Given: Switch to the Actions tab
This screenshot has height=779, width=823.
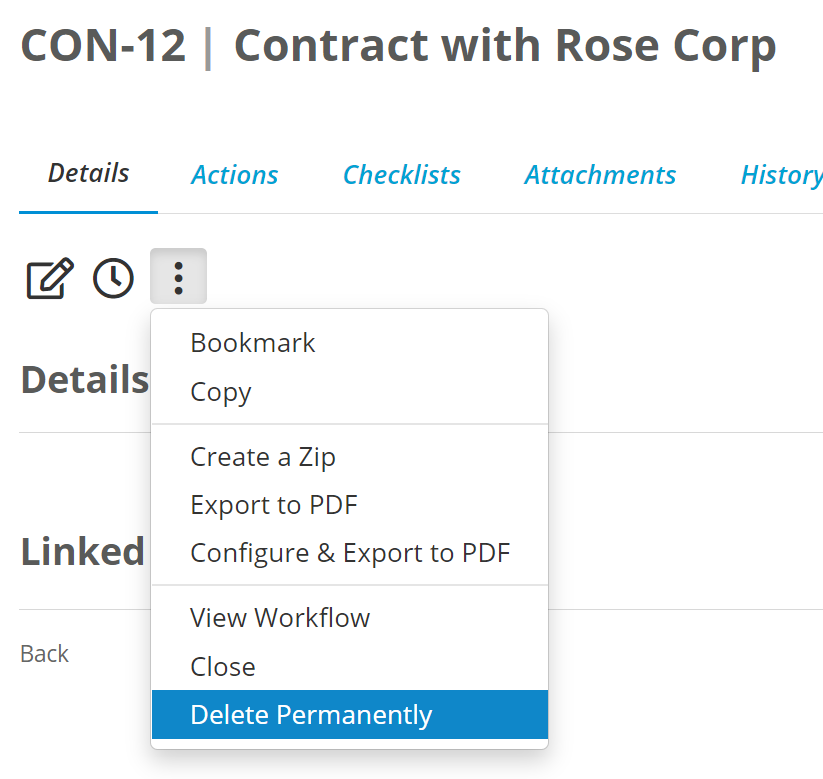Looking at the screenshot, I should click(234, 175).
